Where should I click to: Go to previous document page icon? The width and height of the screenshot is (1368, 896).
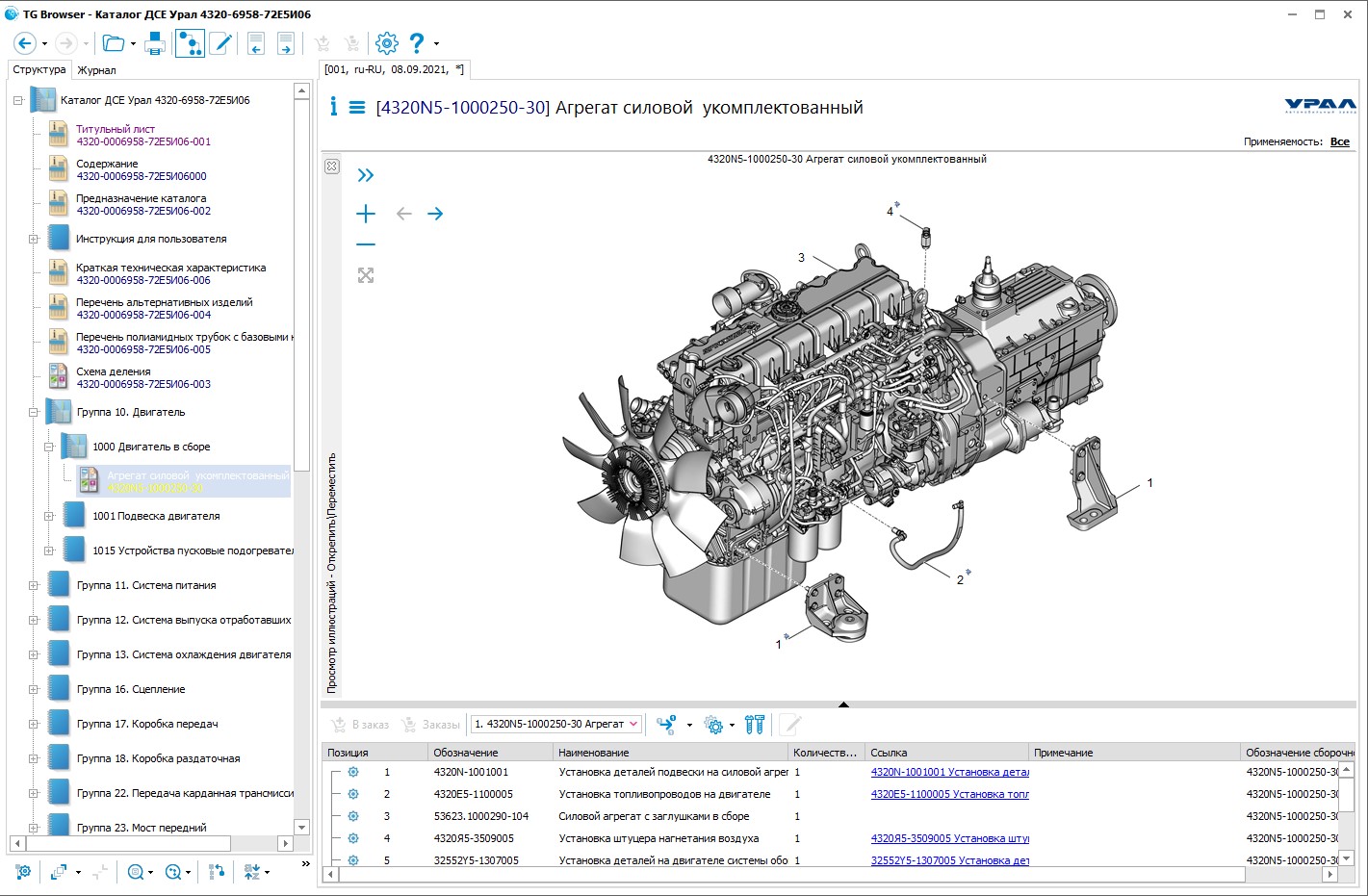tap(256, 43)
